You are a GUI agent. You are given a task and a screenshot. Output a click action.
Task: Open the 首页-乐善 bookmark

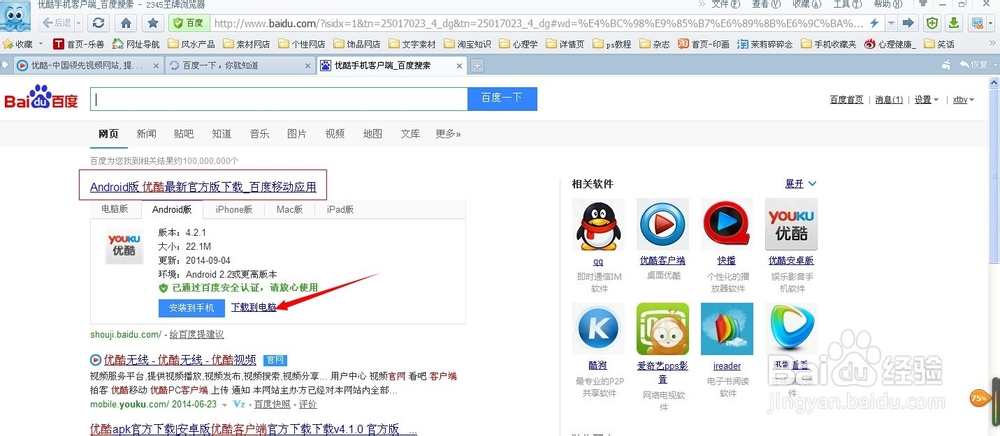coord(78,45)
